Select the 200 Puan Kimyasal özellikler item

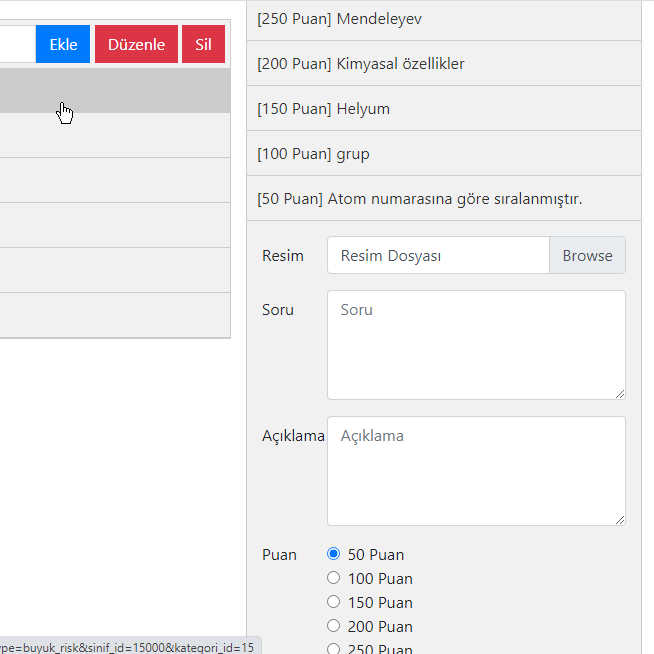(x=444, y=63)
